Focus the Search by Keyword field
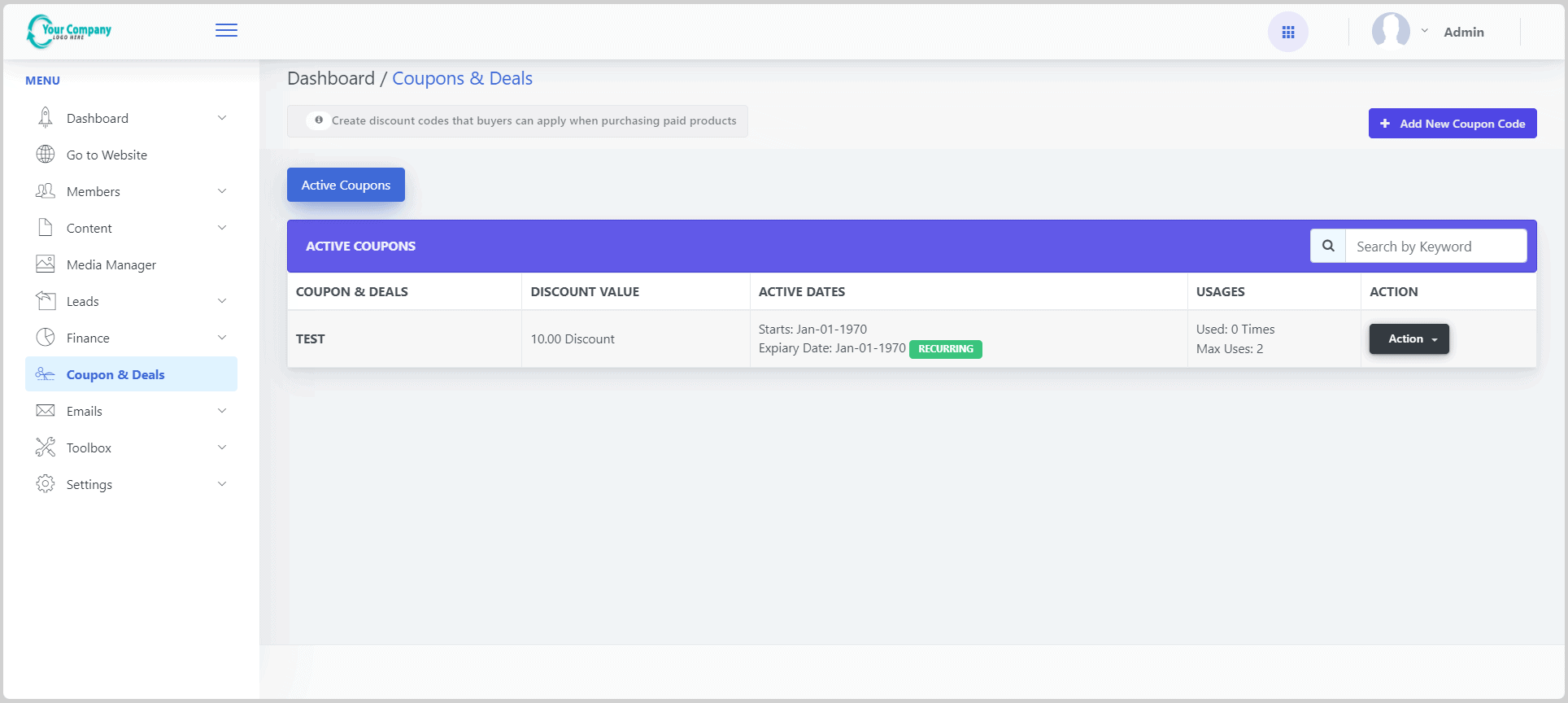The width and height of the screenshot is (1568, 703). coord(1435,247)
